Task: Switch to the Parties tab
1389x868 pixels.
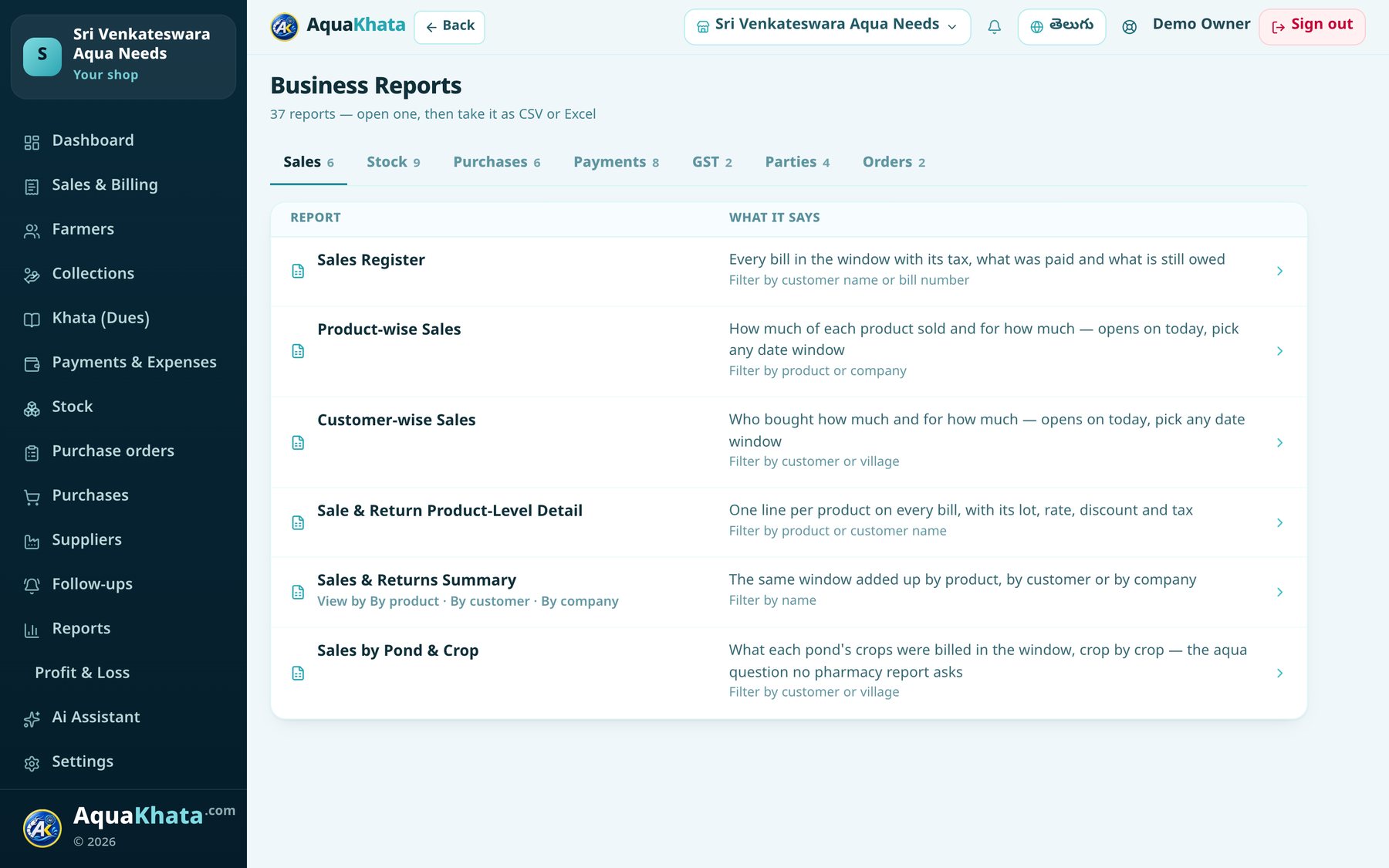Action: [797, 162]
